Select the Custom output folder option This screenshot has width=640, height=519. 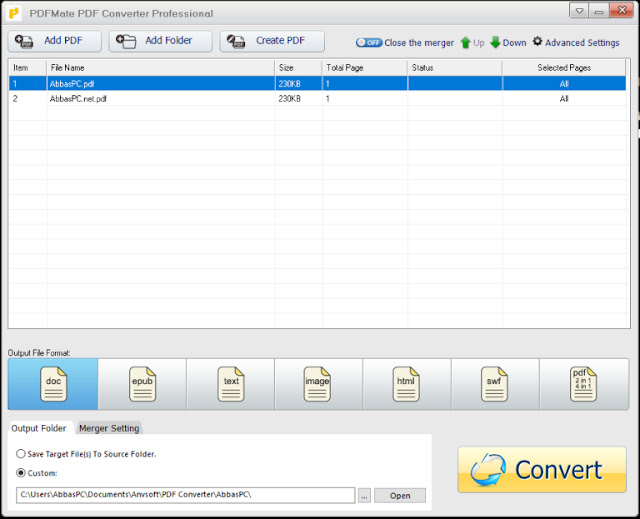[x=36, y=473]
